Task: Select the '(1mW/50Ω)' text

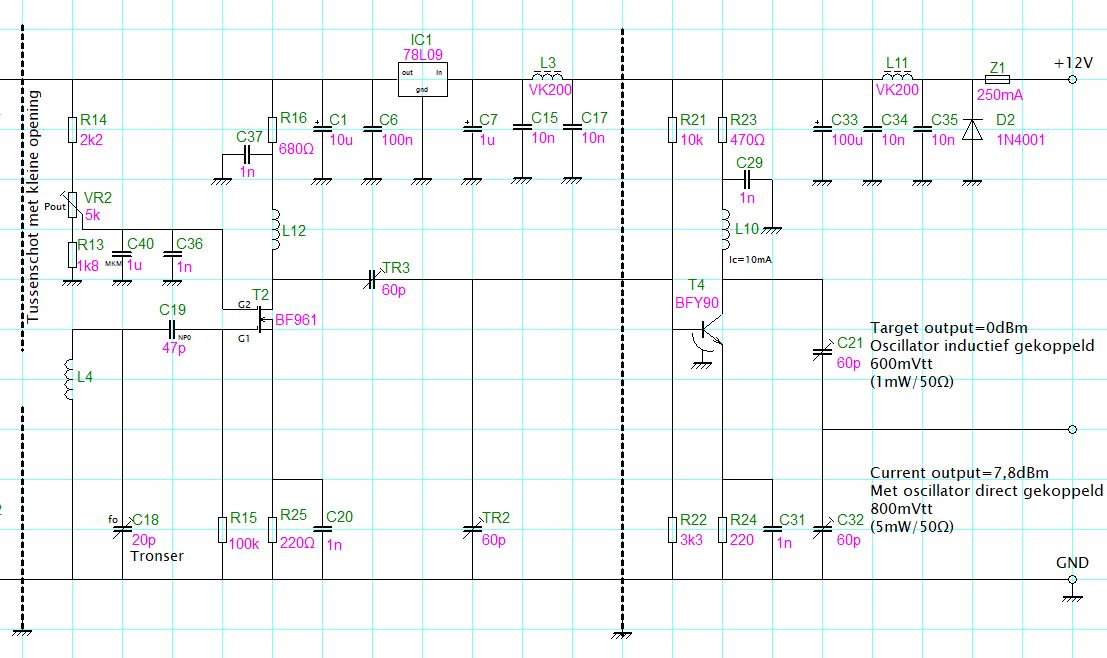Action: (911, 382)
